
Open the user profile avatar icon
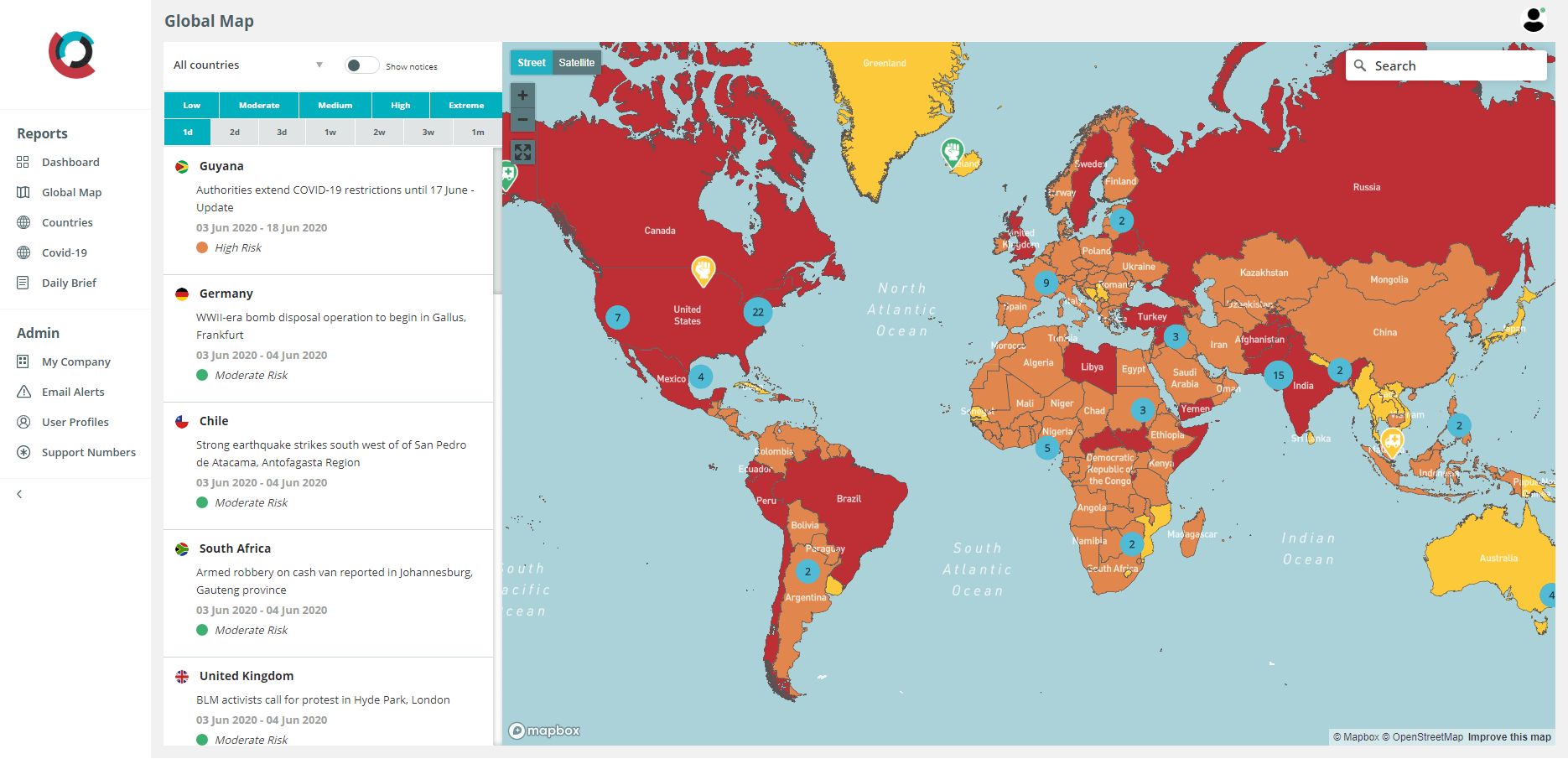click(x=1534, y=20)
